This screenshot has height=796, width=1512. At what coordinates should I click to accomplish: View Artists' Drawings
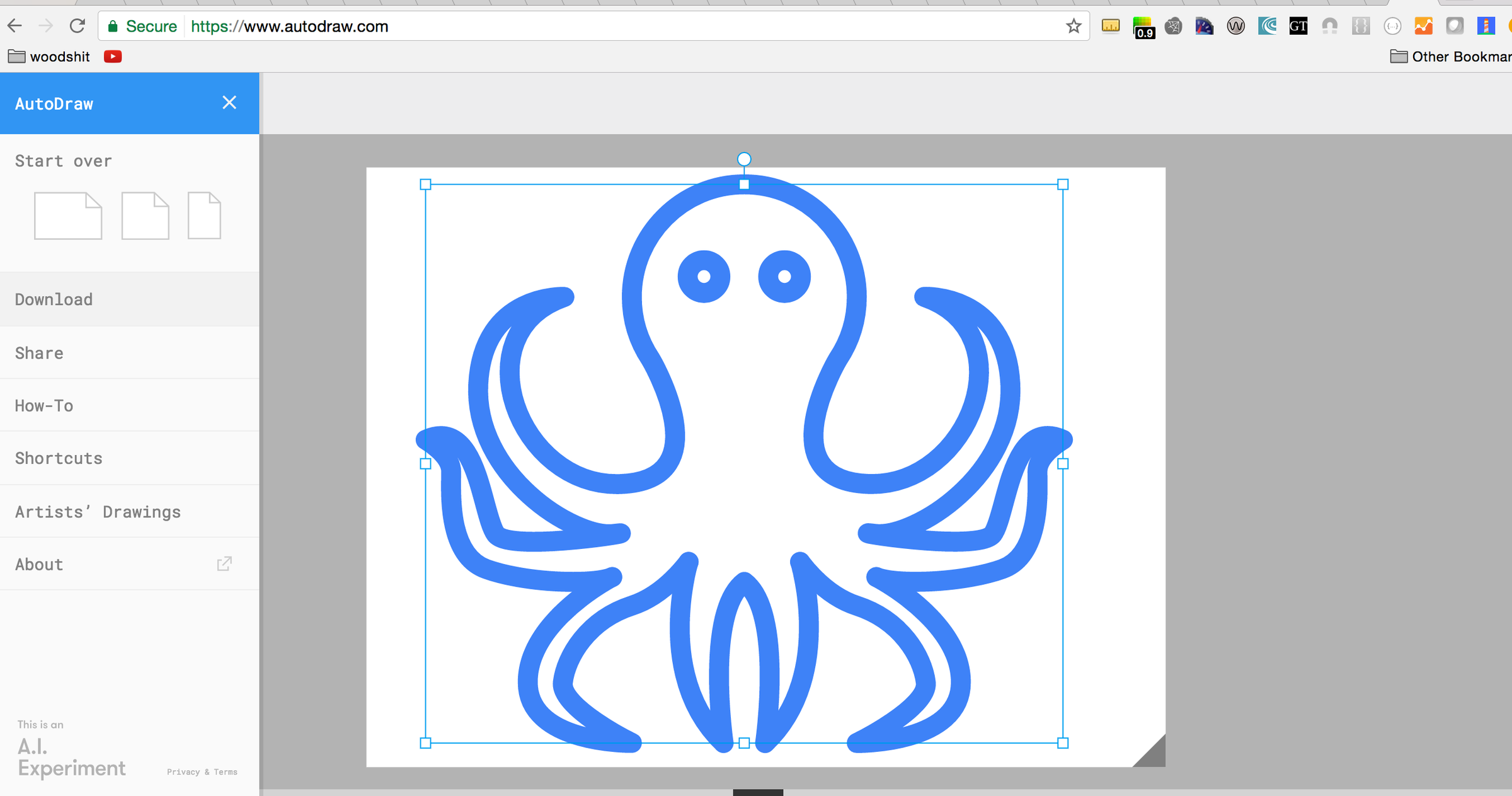pyautogui.click(x=98, y=511)
